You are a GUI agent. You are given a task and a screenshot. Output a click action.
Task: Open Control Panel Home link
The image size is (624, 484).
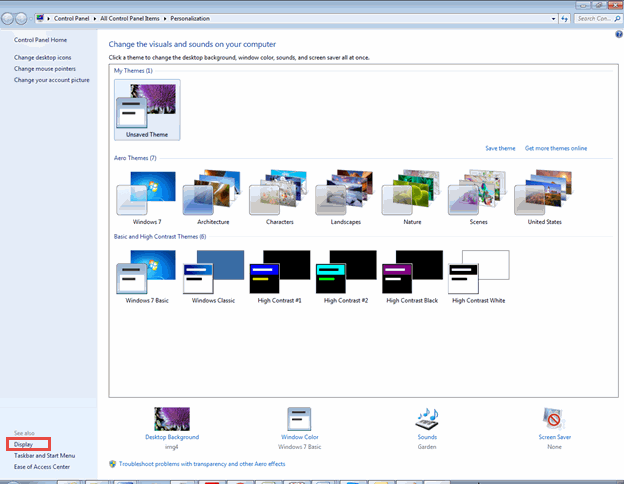tap(40, 40)
